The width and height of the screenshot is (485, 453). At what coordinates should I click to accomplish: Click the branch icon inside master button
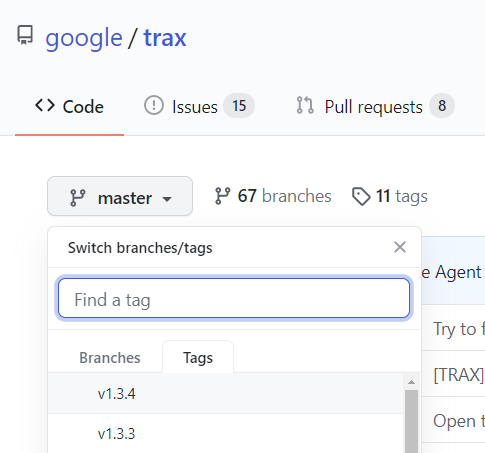[x=78, y=198]
